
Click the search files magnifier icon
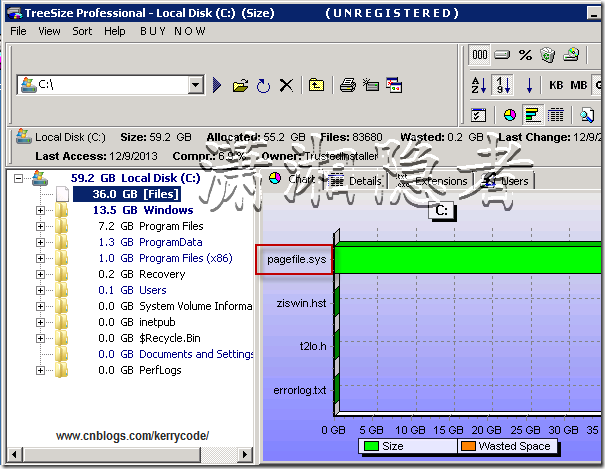coord(587,115)
